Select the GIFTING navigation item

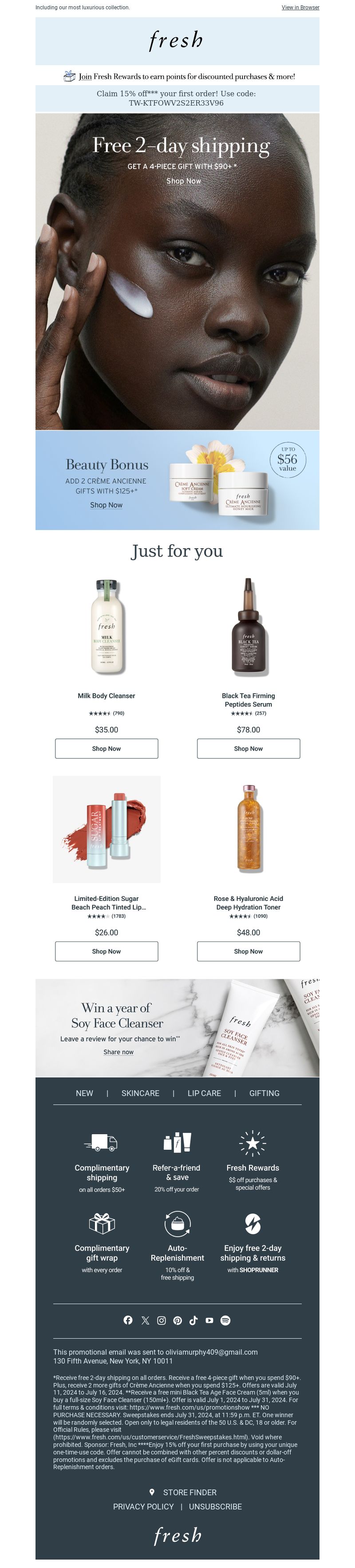264,1093
